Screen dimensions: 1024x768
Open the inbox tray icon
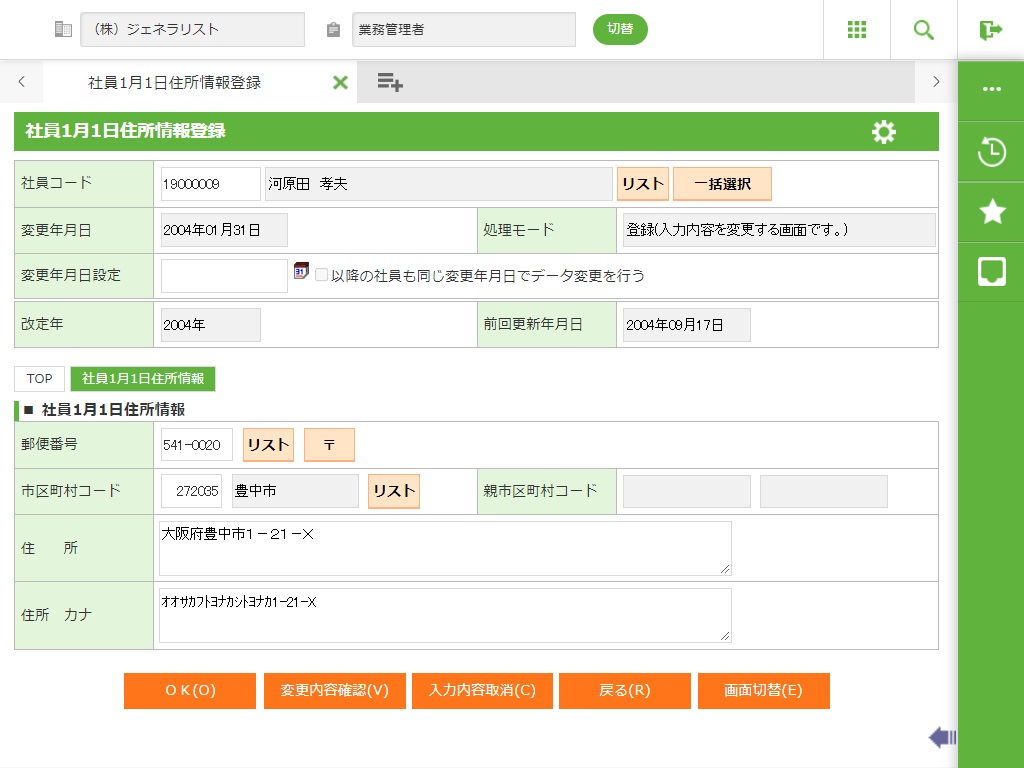coord(991,271)
